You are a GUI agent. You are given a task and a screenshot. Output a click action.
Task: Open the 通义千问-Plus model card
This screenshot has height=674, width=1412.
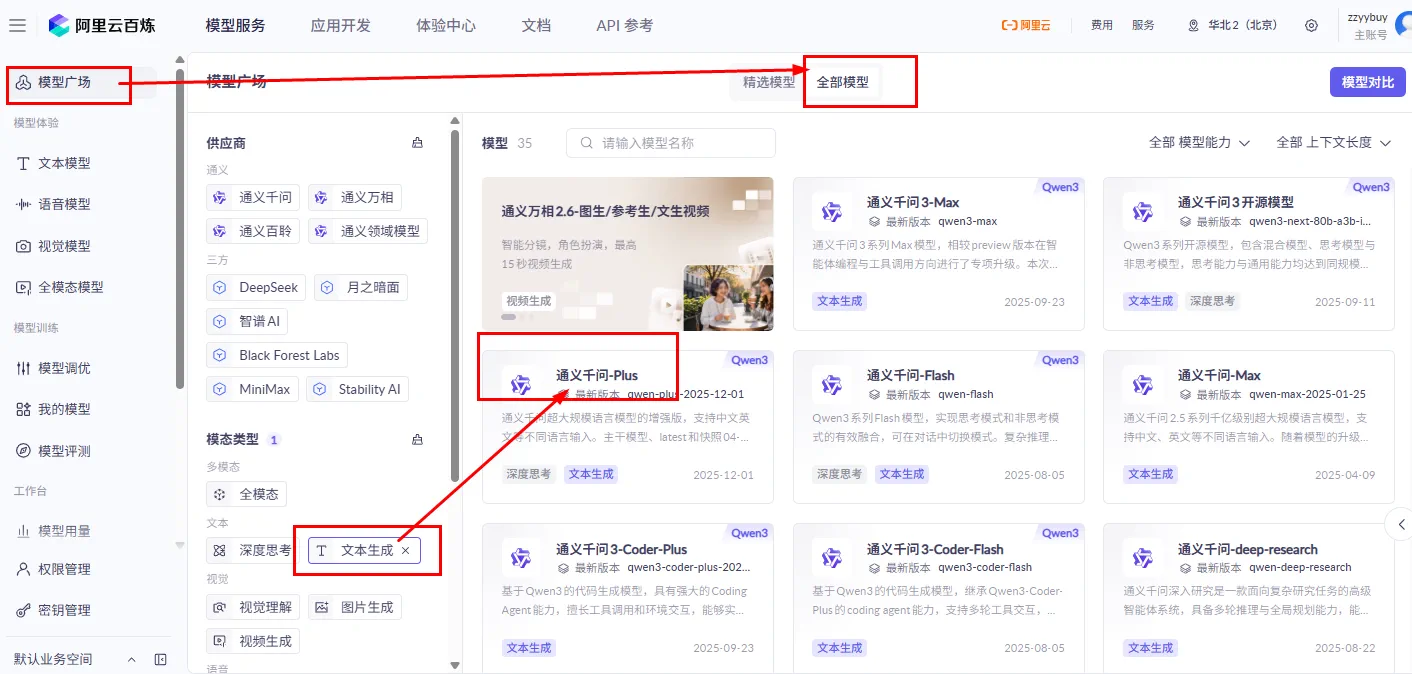coord(627,427)
